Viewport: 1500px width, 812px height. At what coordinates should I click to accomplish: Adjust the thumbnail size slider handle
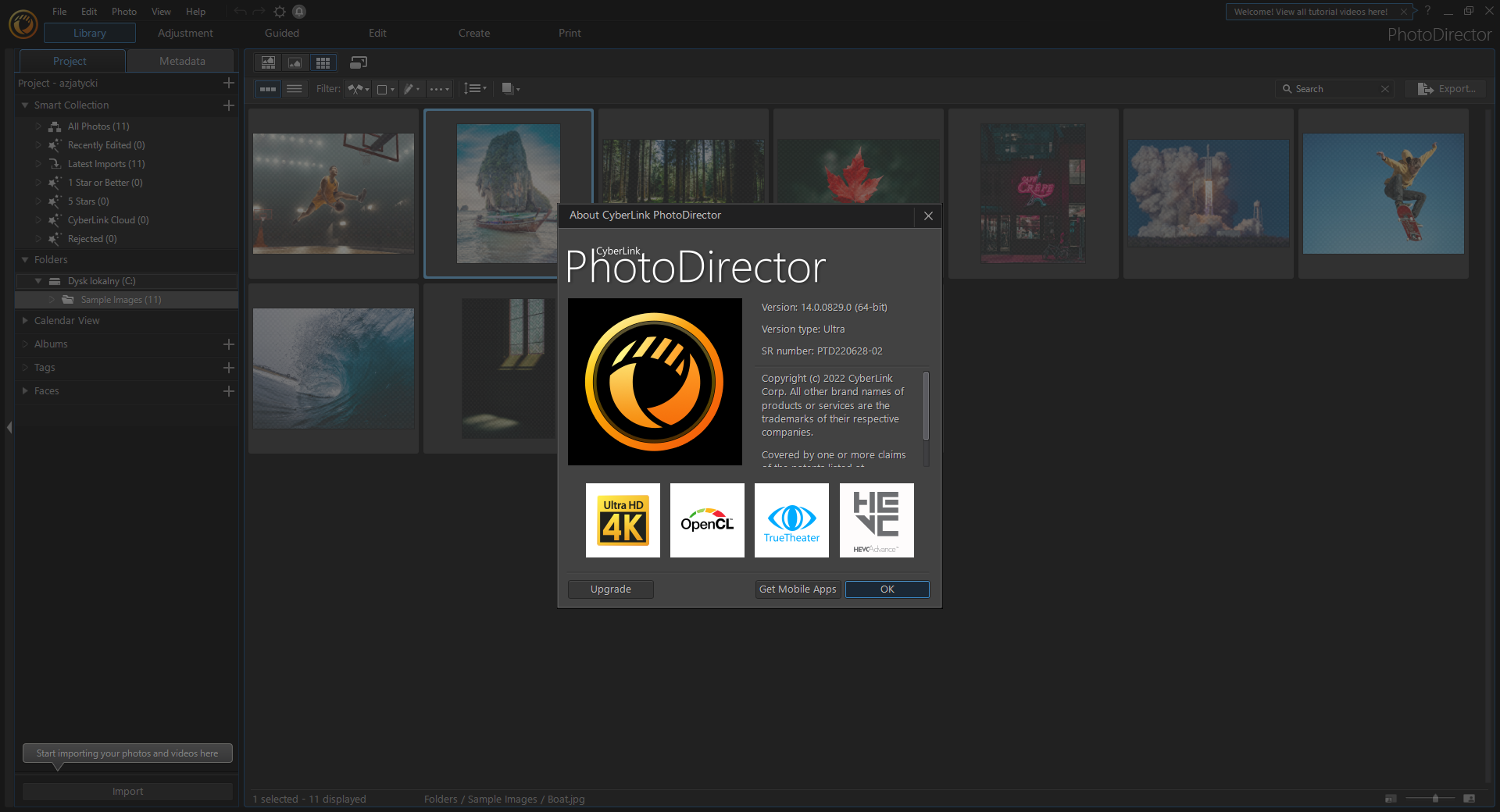coord(1435,799)
